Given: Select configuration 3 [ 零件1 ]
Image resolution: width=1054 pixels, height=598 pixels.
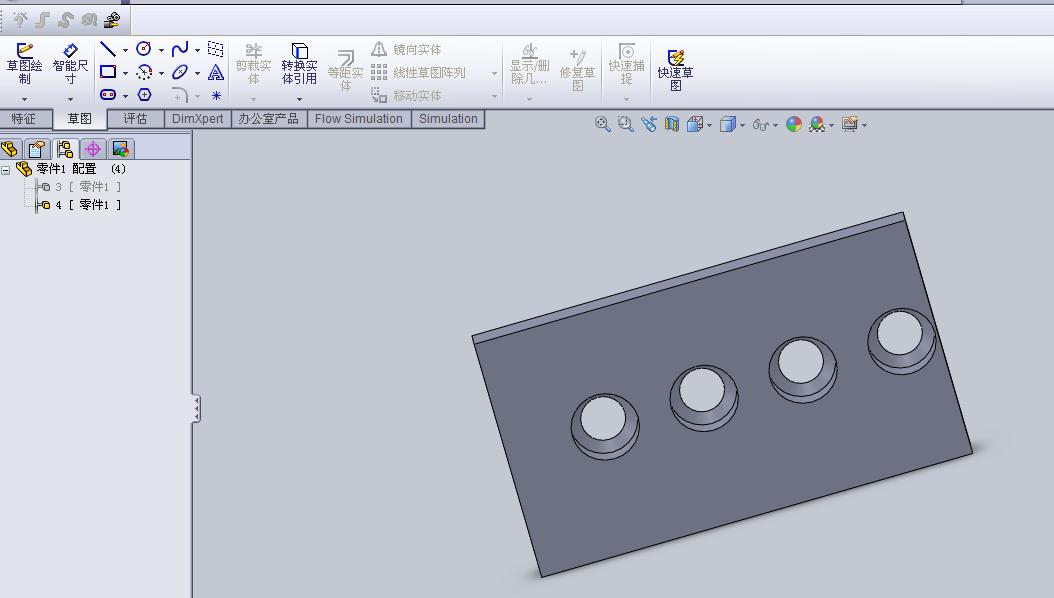Looking at the screenshot, I should point(79,187).
